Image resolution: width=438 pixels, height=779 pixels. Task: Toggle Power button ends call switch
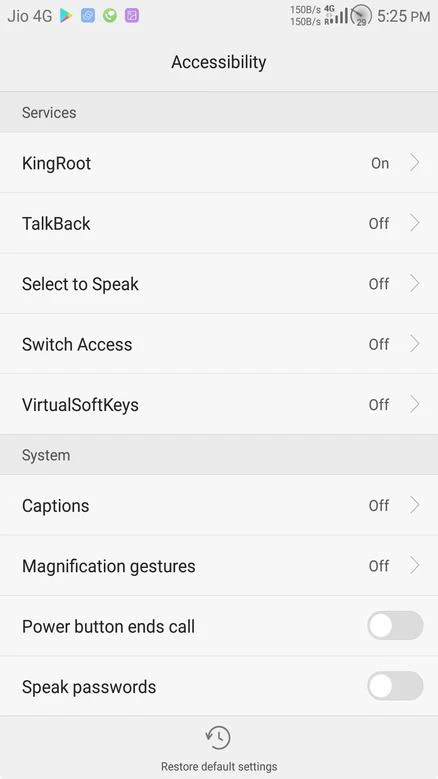395,625
